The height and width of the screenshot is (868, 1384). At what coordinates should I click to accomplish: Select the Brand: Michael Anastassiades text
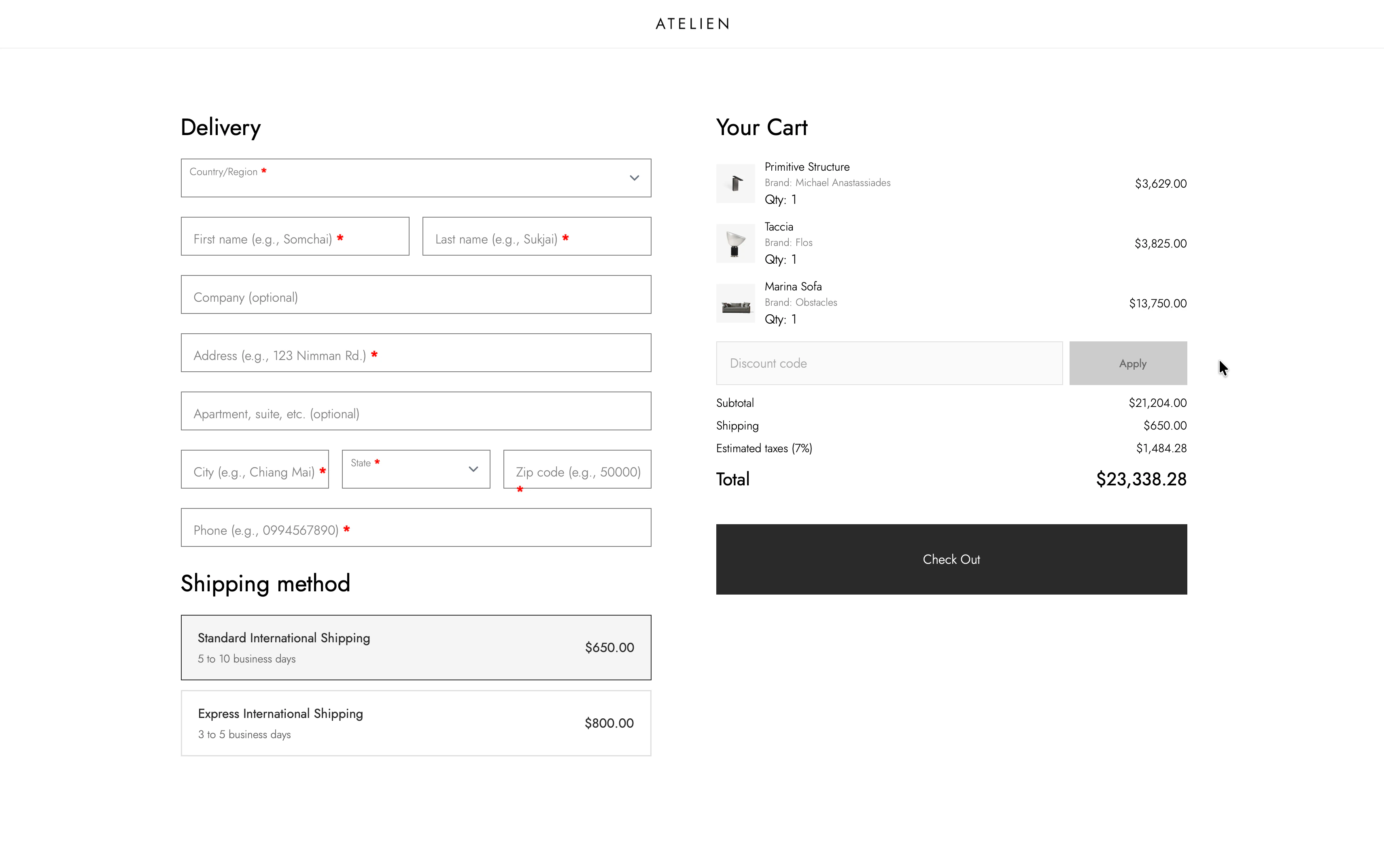(x=828, y=182)
